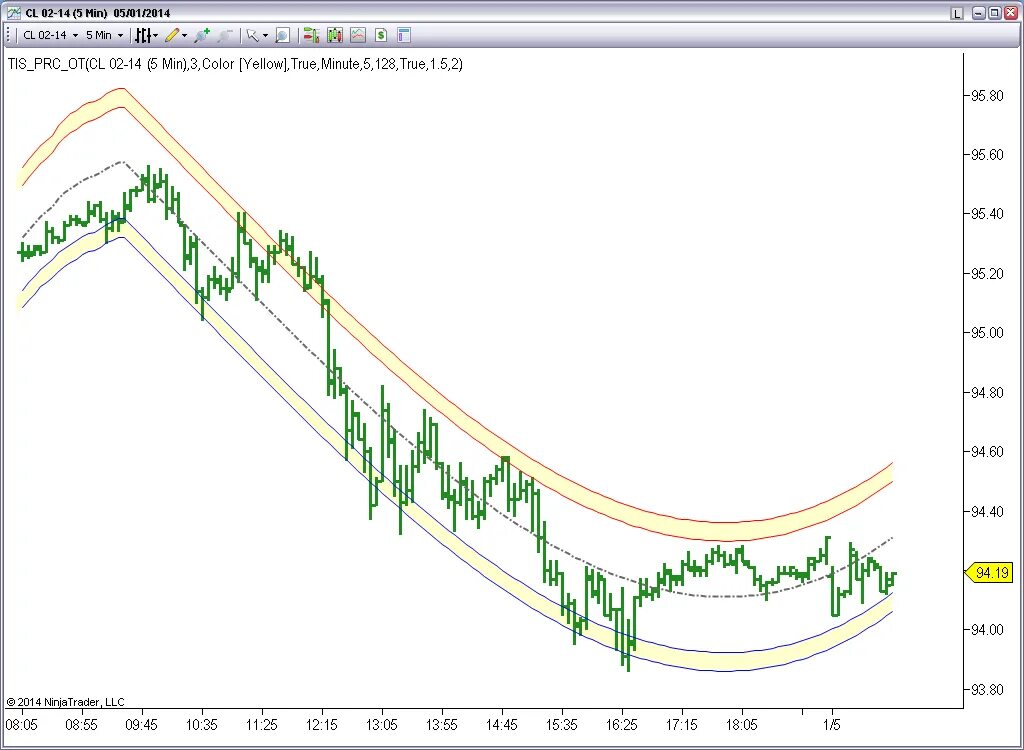Image resolution: width=1024 pixels, height=750 pixels.
Task: Click the 94.80 price axis label
Action: pos(986,393)
